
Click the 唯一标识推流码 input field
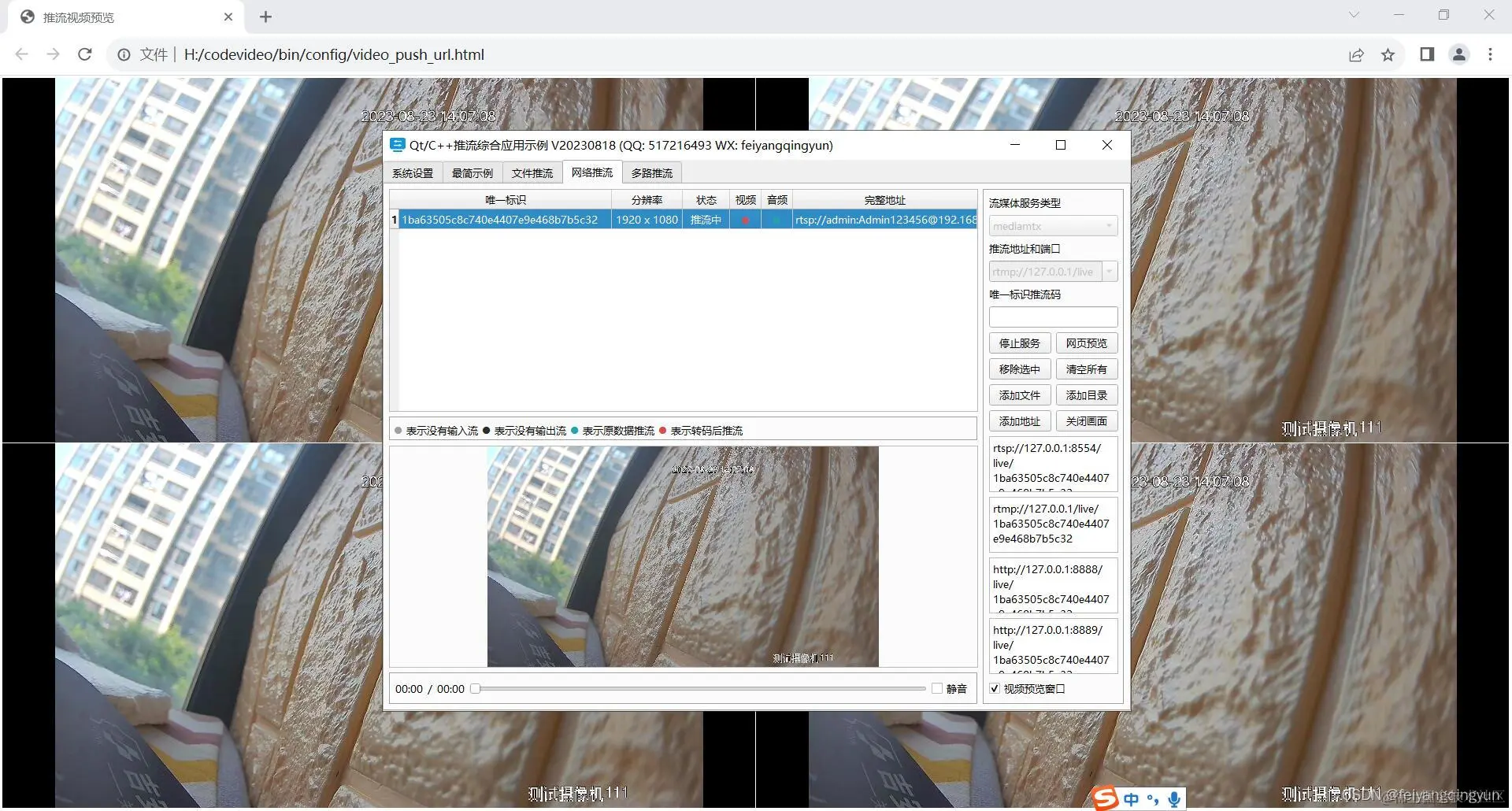[1053, 317]
